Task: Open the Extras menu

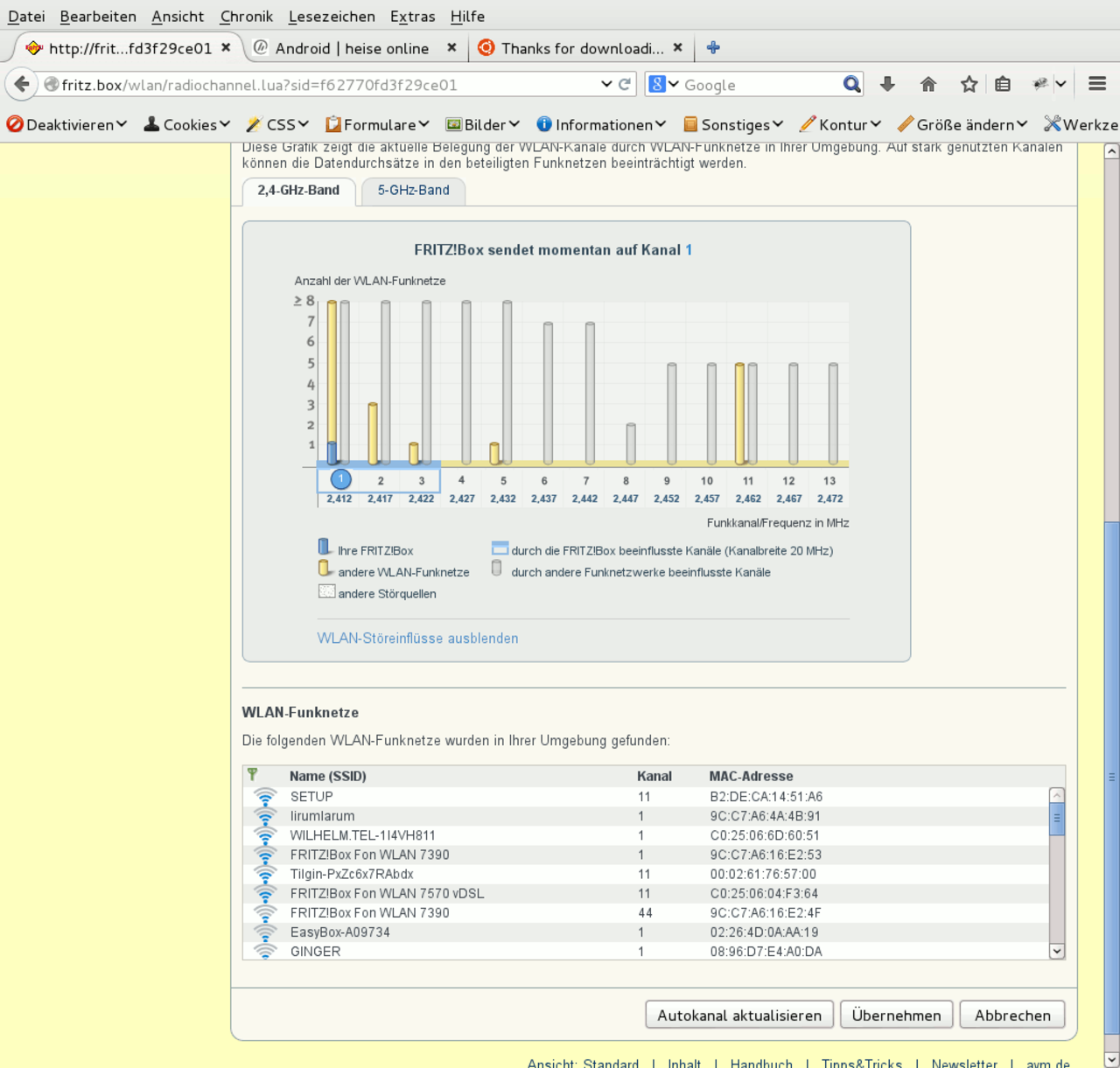Action: [412, 16]
